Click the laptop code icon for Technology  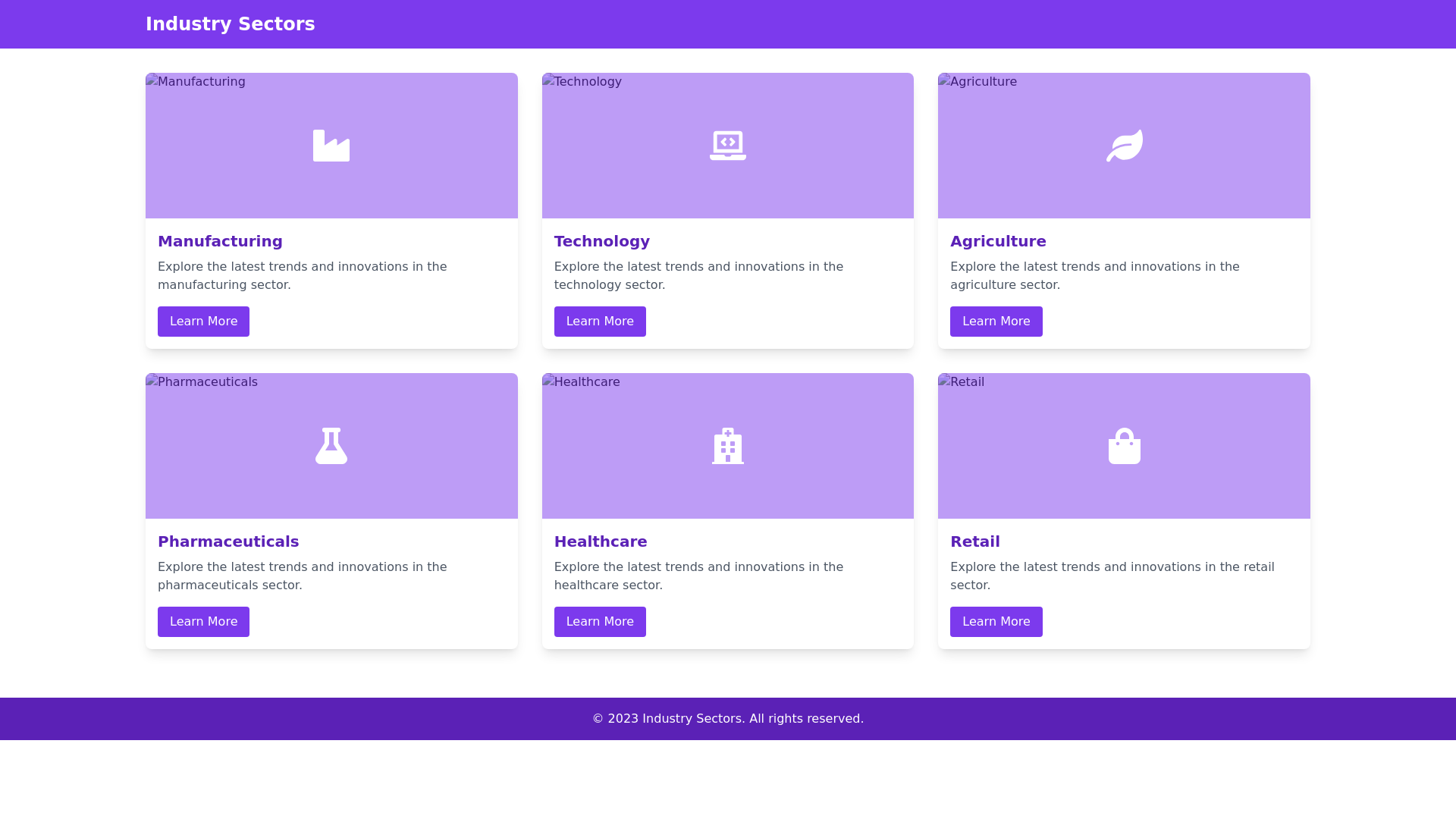tap(728, 146)
